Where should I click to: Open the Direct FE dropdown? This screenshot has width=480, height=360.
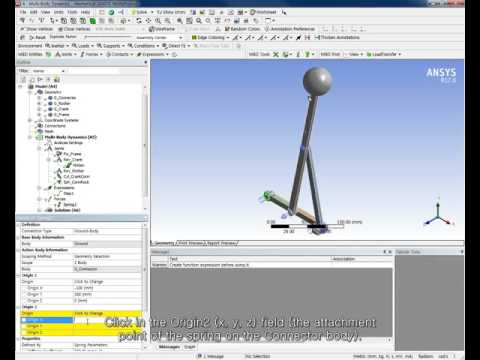176,46
